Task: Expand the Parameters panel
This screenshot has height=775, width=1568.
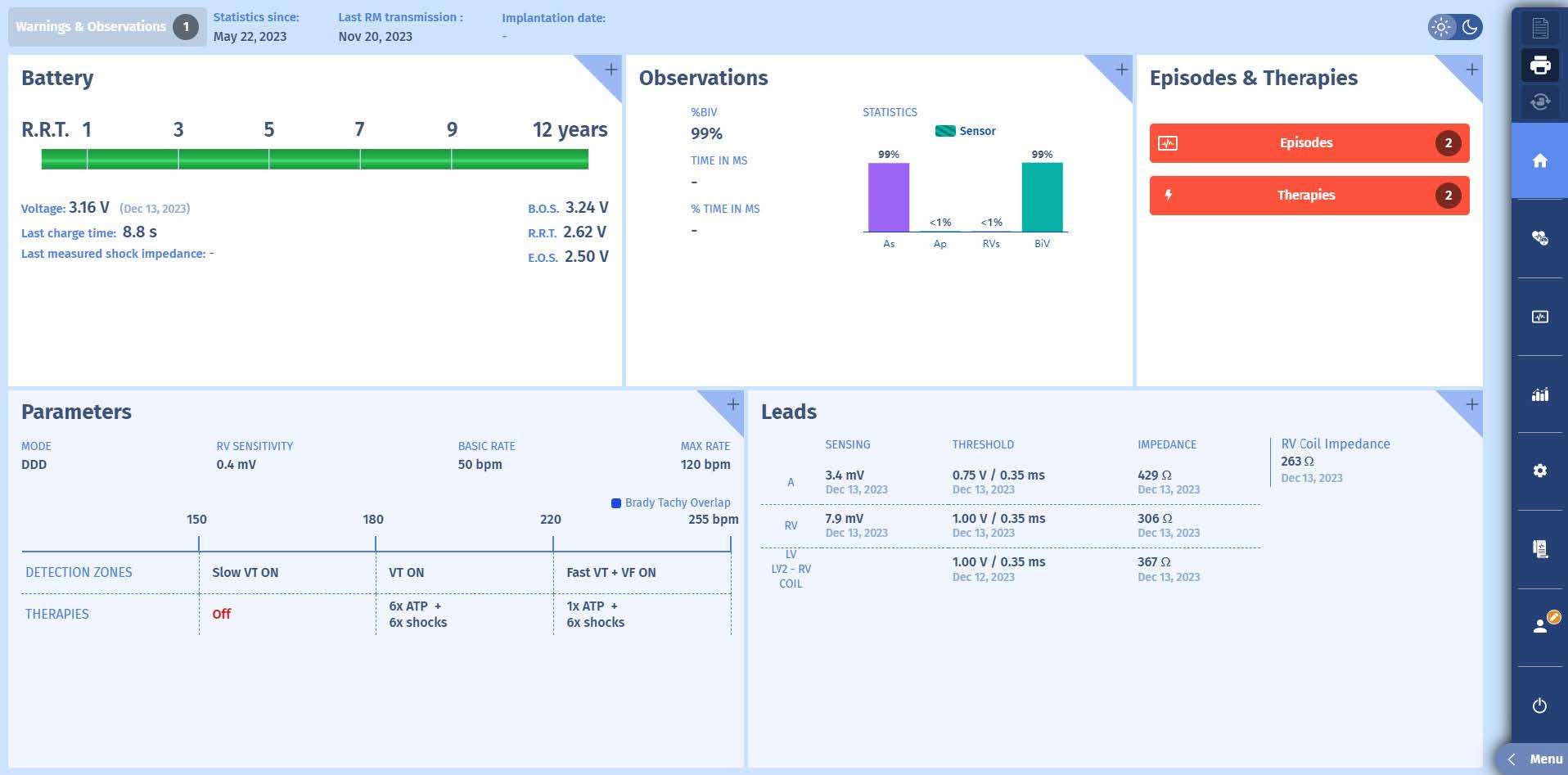Action: (732, 404)
